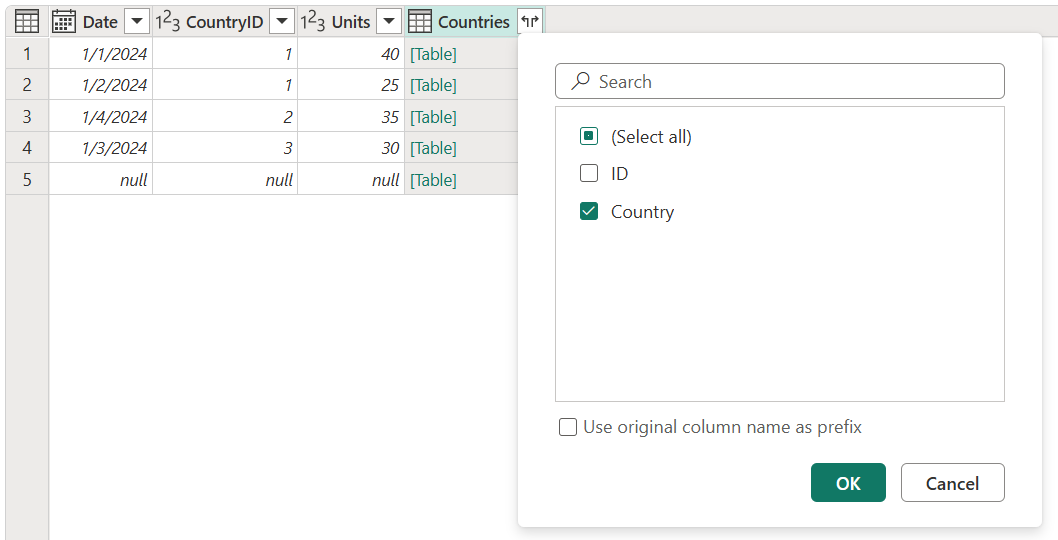
Task: Click the (Select all) label text
Action: [x=651, y=137]
